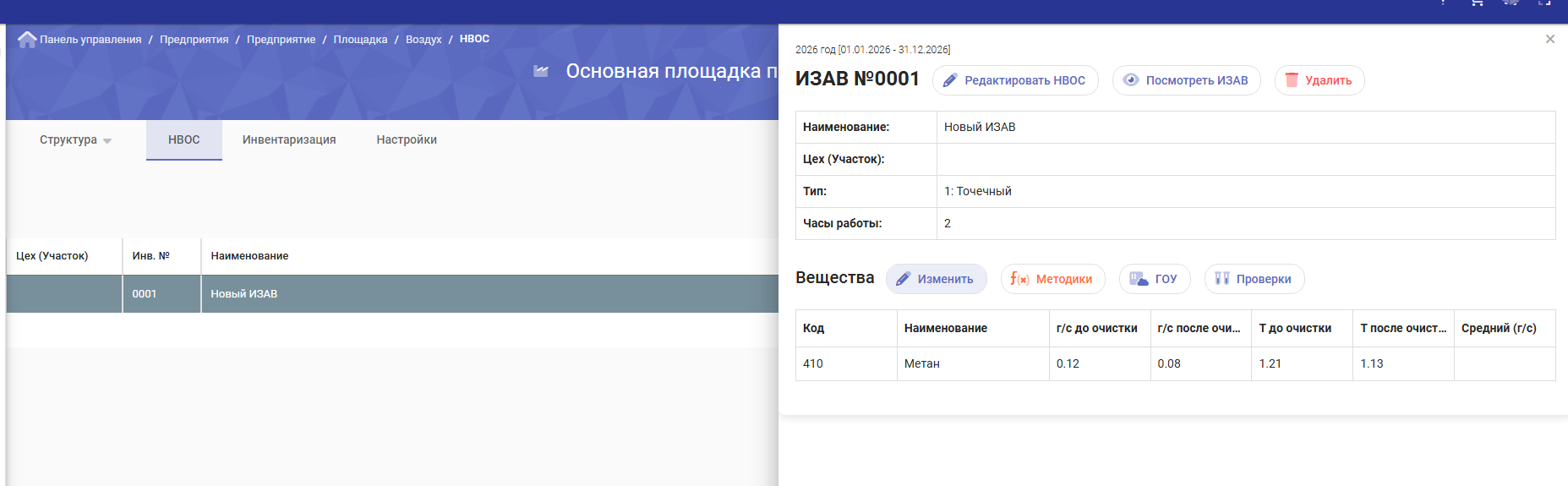The width and height of the screenshot is (1568, 486).
Task: Click the home icon in the breadcrumb
Action: point(27,39)
